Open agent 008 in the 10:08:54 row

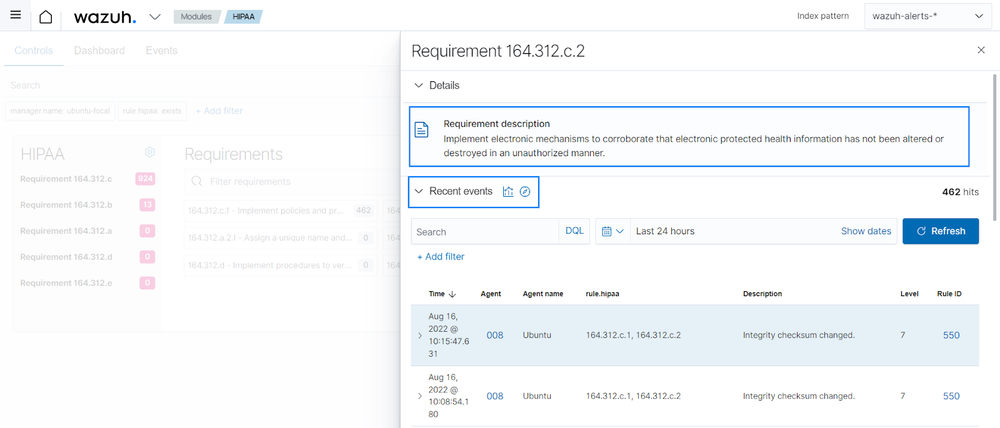click(x=495, y=396)
